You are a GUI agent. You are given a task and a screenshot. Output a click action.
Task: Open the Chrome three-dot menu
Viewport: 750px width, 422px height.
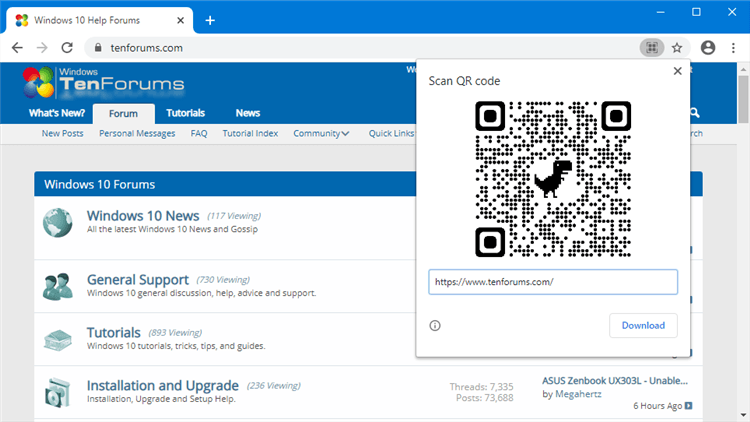[x=733, y=47]
